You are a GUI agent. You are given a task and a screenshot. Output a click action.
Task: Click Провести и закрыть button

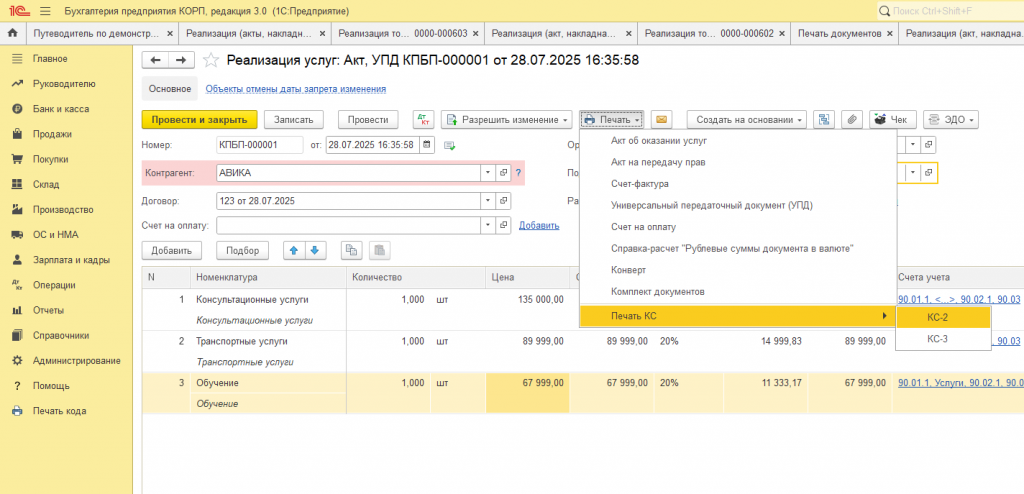coord(200,120)
